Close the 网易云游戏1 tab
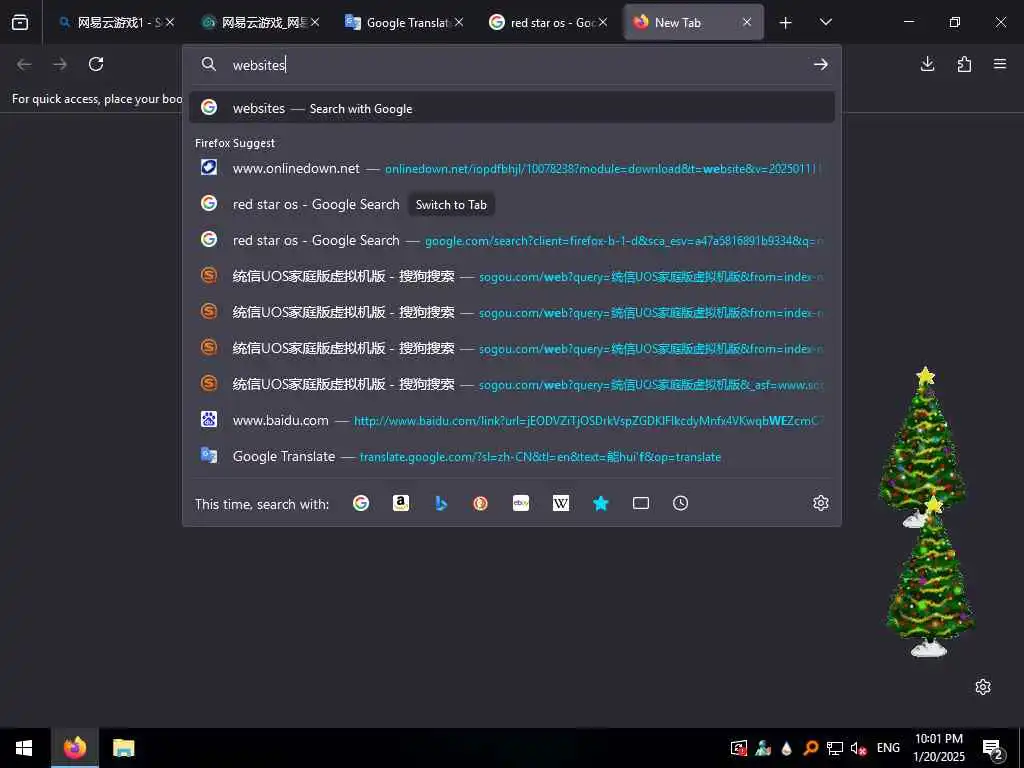The width and height of the screenshot is (1024, 768). (170, 22)
